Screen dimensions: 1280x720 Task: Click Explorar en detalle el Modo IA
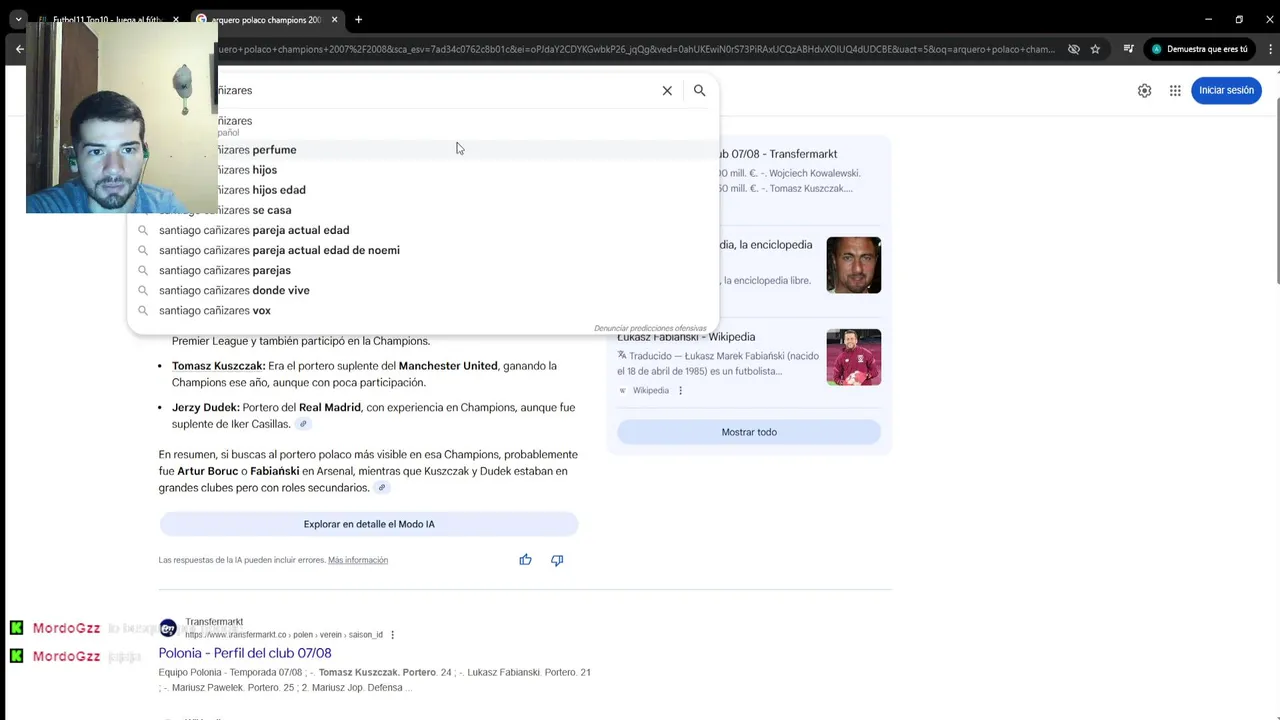tap(369, 524)
